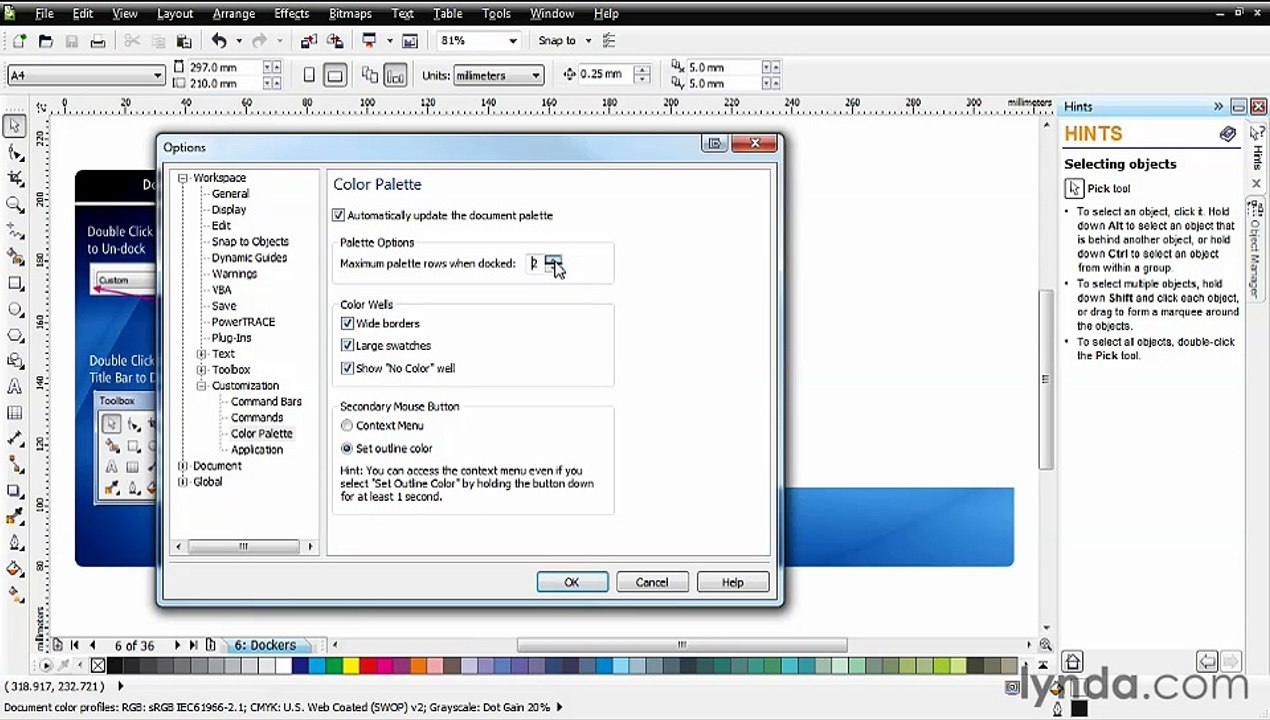Open the Bitmaps menu
This screenshot has height=720, width=1270.
(350, 14)
